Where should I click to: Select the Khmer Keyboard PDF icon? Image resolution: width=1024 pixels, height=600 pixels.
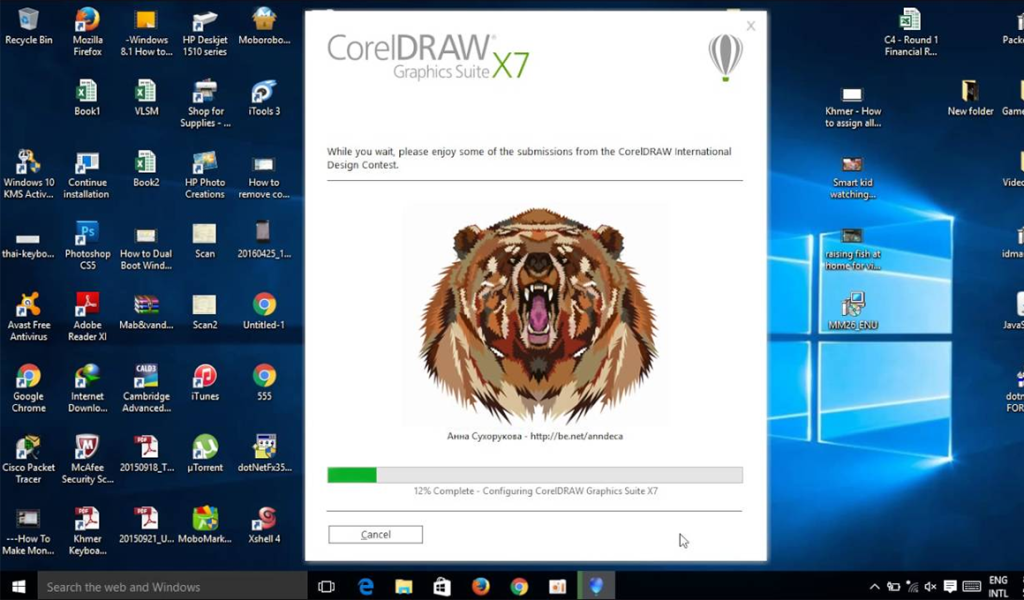88,530
